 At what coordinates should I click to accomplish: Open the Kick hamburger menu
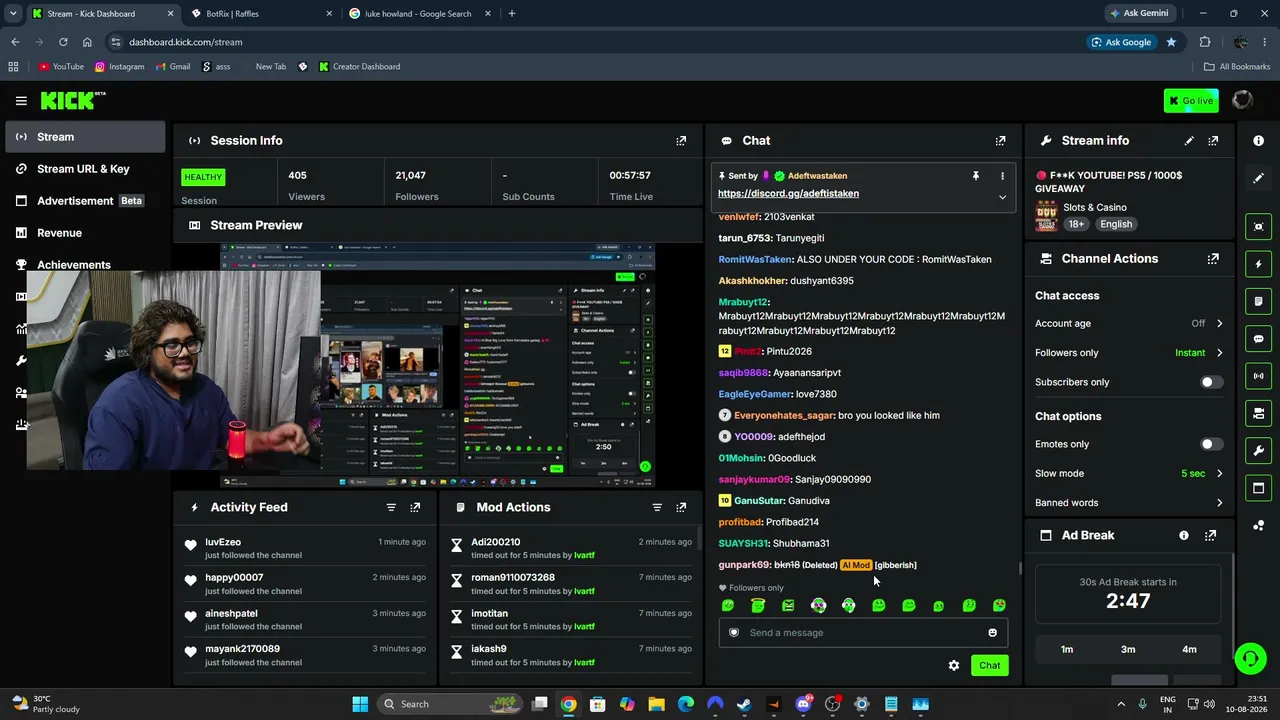pos(21,101)
